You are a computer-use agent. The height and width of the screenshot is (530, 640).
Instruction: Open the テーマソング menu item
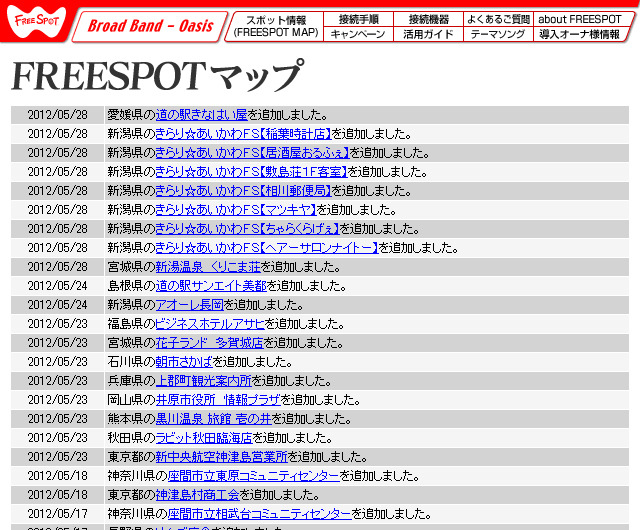point(498,34)
